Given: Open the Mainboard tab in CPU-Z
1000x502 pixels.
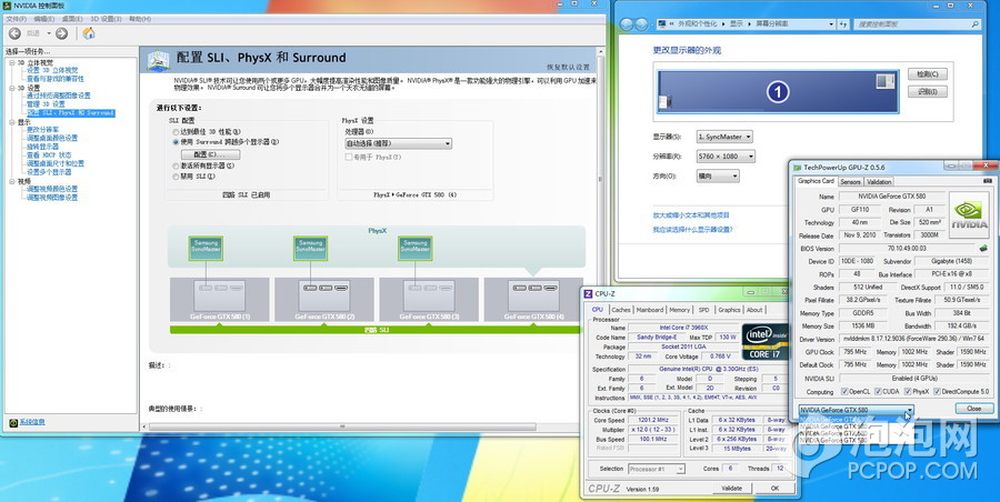Looking at the screenshot, I should 650,310.
